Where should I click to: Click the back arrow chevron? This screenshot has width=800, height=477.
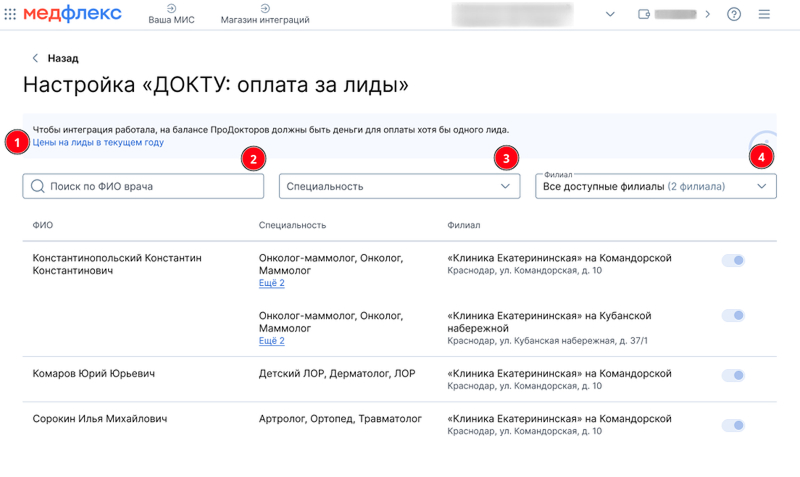(x=35, y=58)
